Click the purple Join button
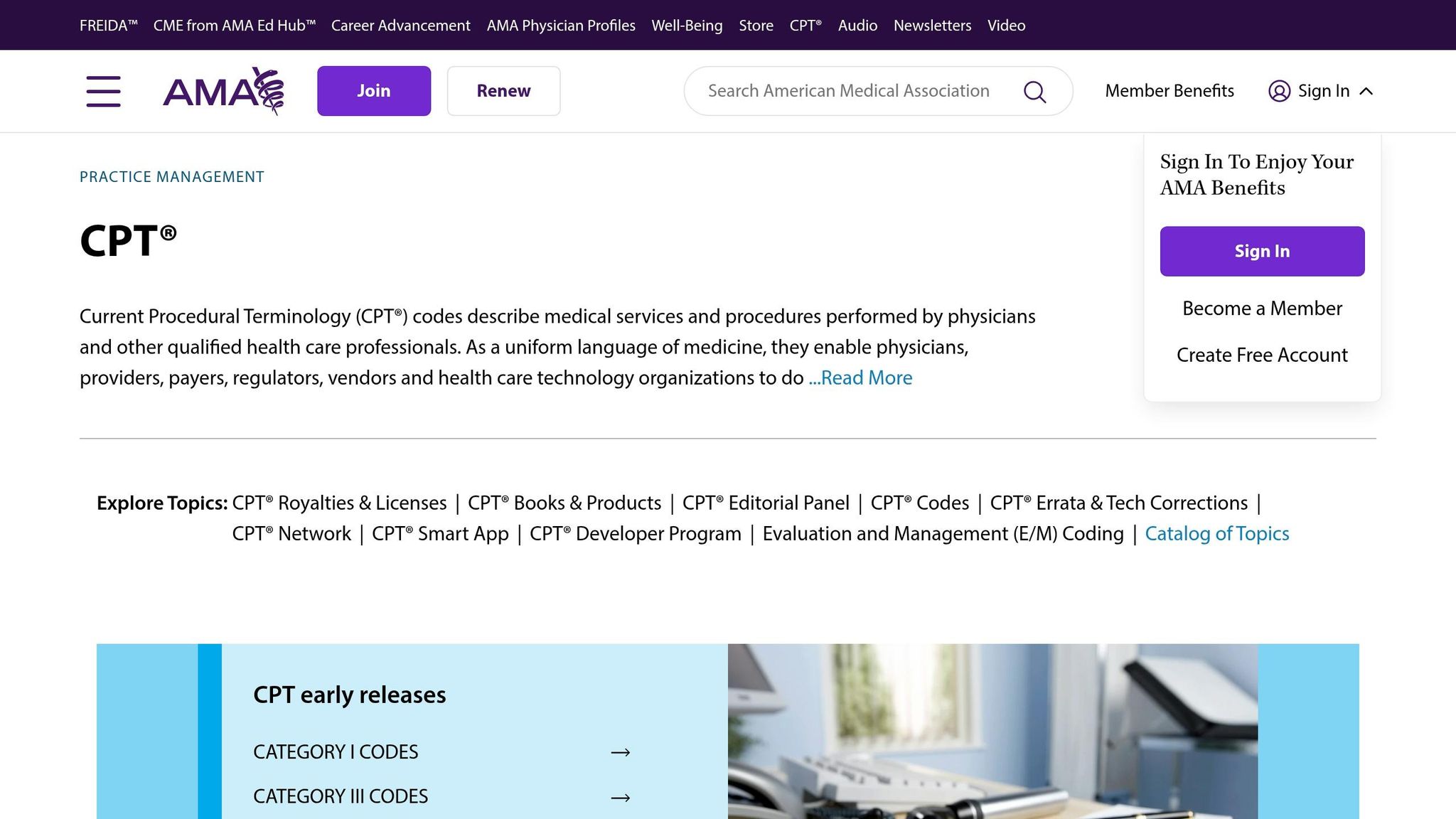This screenshot has height=819, width=1456. (x=374, y=91)
